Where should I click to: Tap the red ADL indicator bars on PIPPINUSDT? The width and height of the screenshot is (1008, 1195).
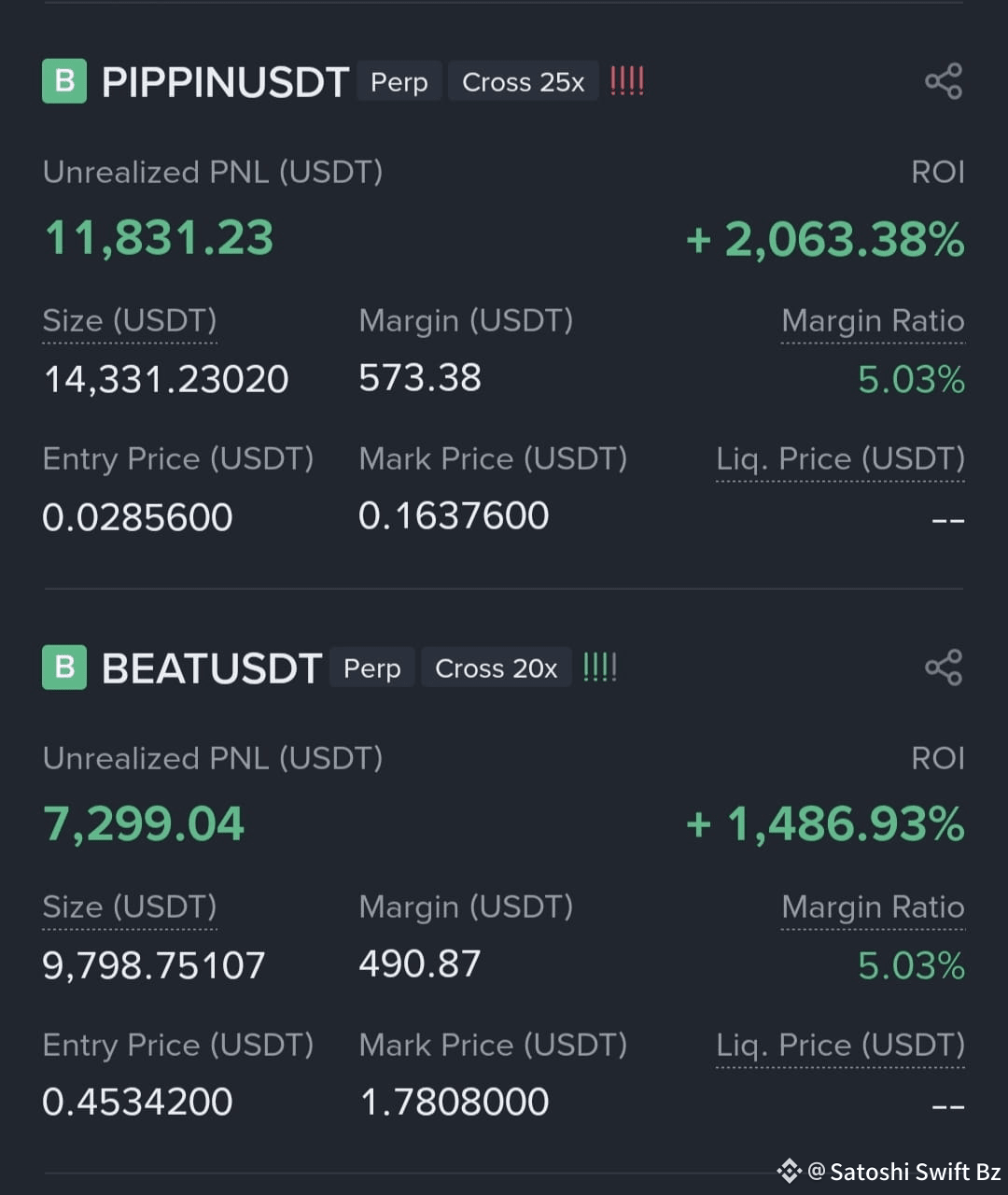pos(626,81)
